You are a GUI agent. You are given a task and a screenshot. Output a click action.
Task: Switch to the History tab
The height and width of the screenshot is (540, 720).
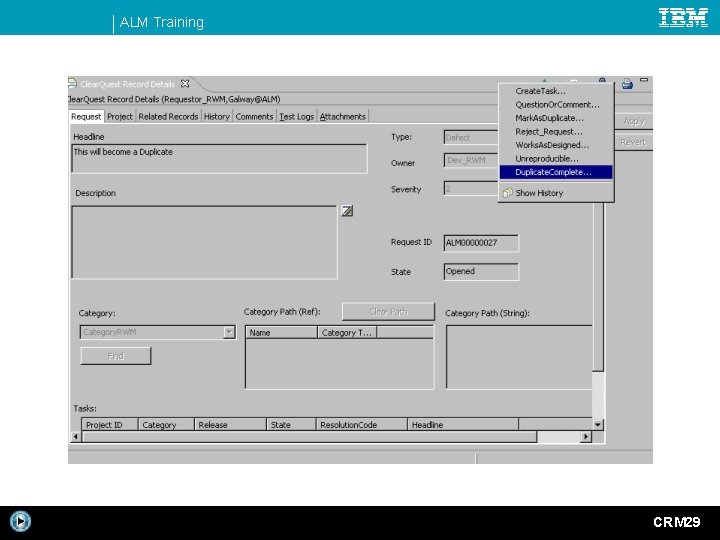[x=217, y=117]
